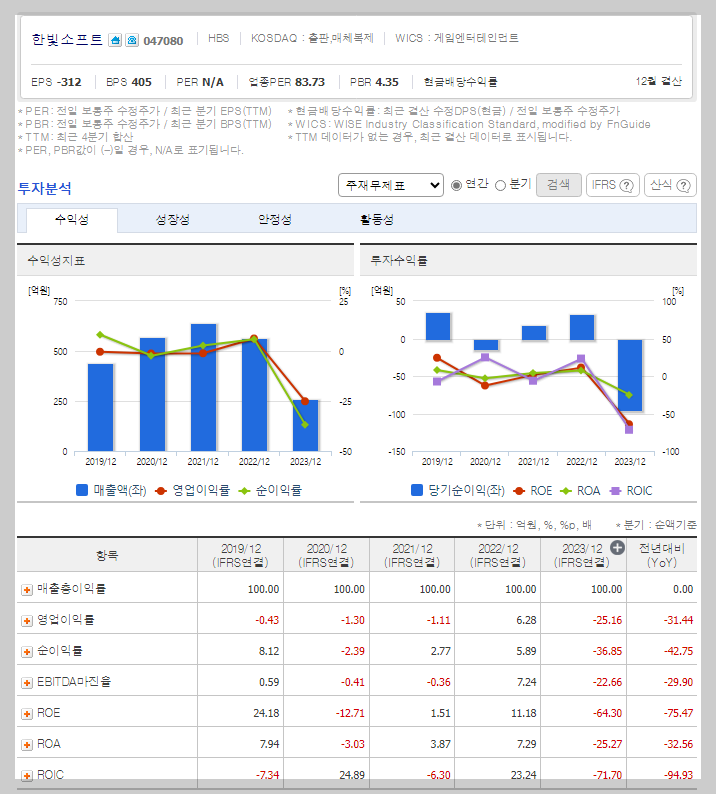Click the 전년대비 (YoY) column header

coord(662,555)
